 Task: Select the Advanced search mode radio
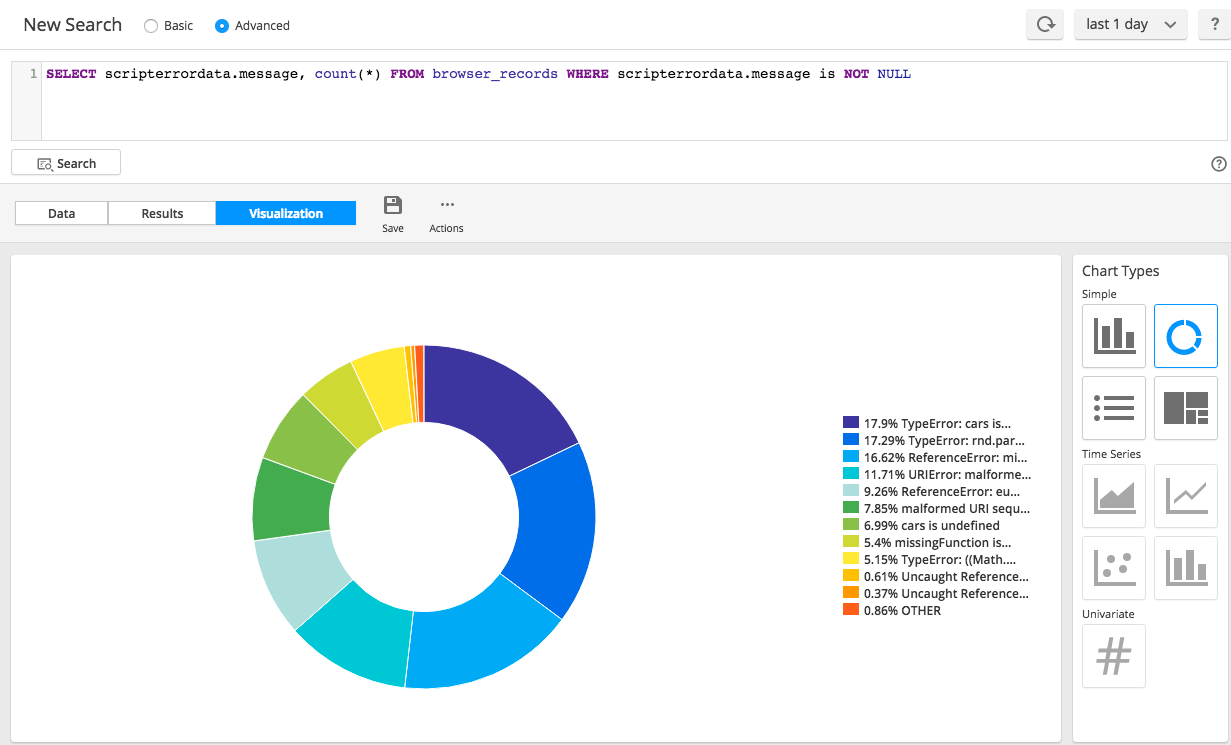222,26
